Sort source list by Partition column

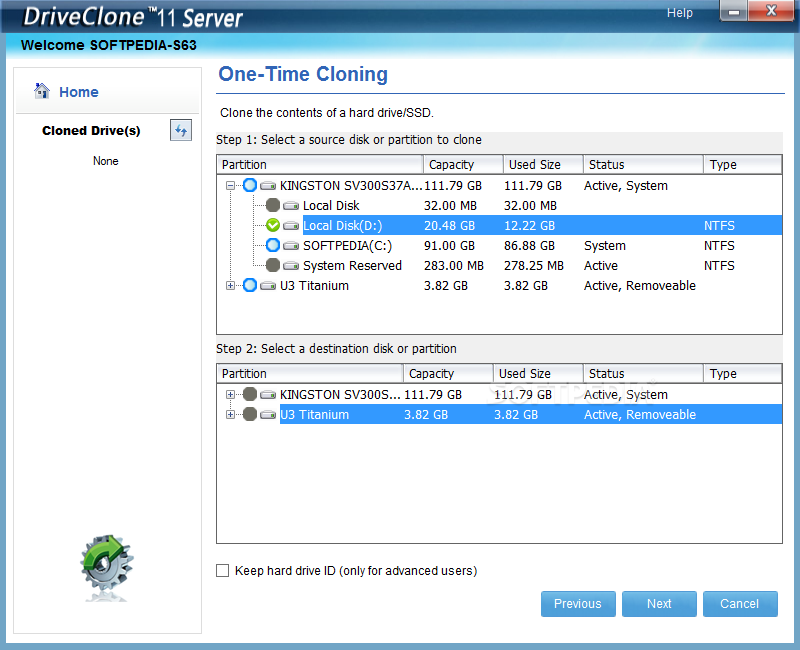click(x=320, y=164)
